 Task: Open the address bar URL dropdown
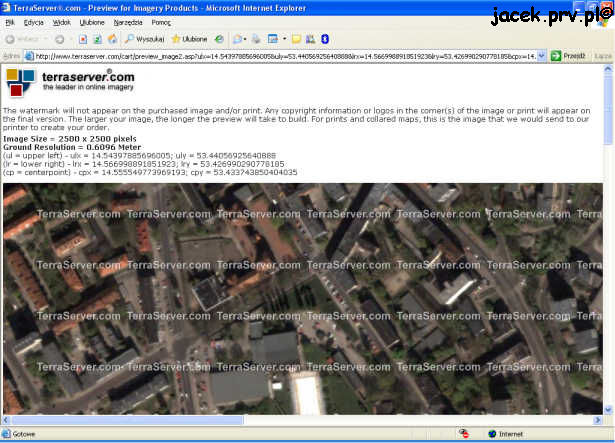pos(541,56)
